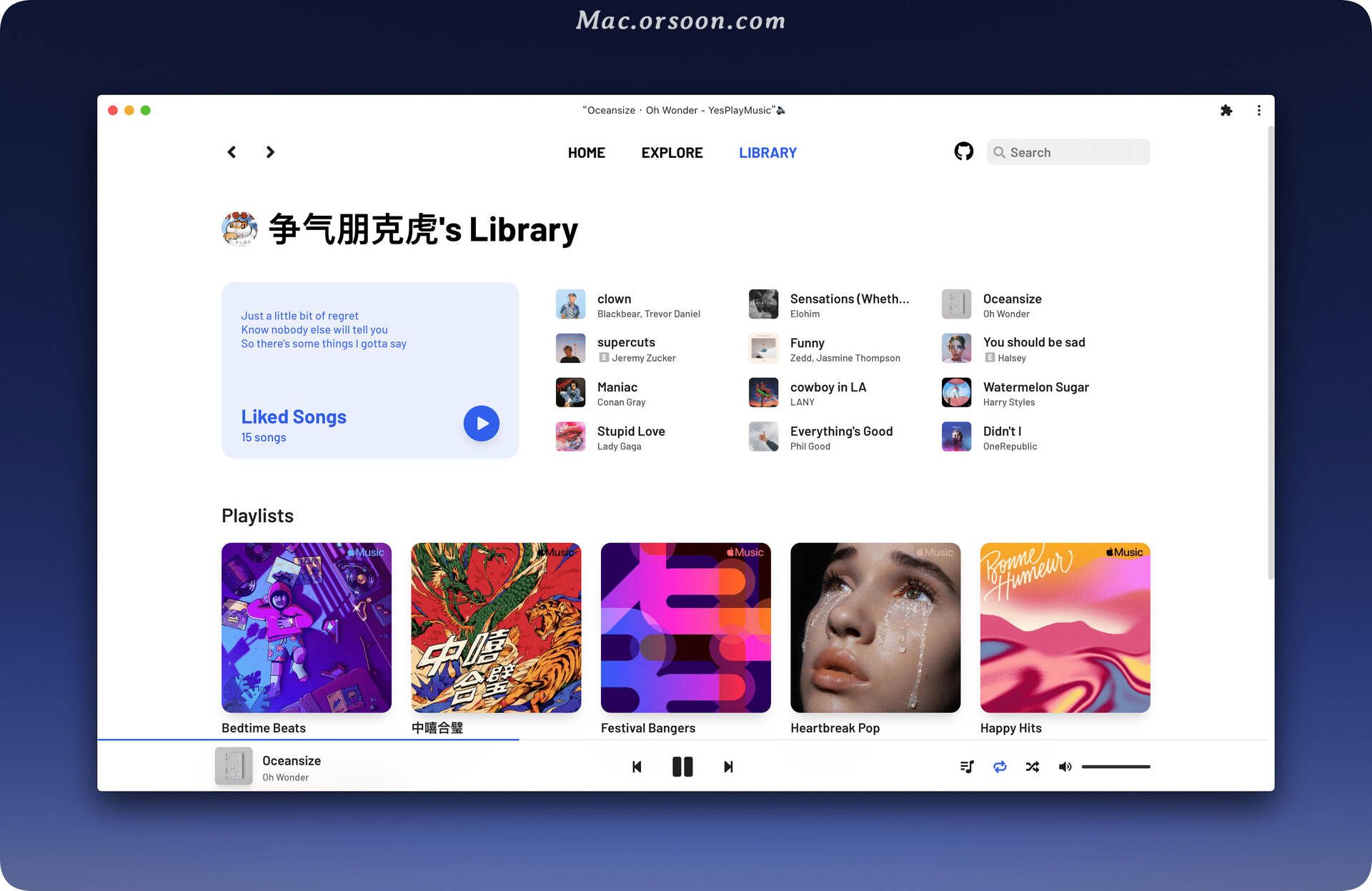Click the overflow menu icon

tap(1259, 110)
